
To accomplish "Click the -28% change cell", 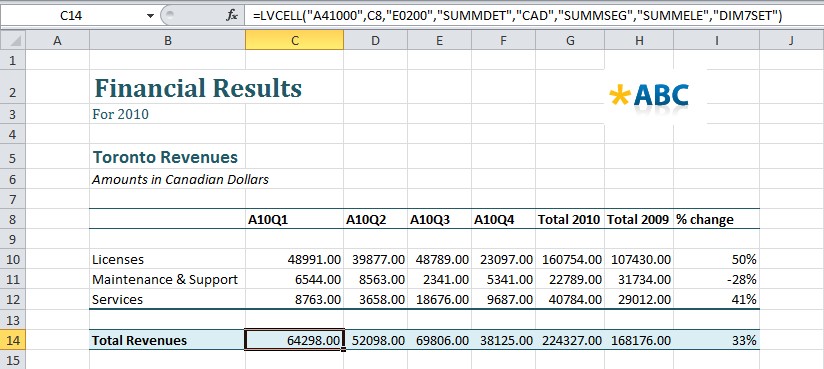I will tap(717, 279).
